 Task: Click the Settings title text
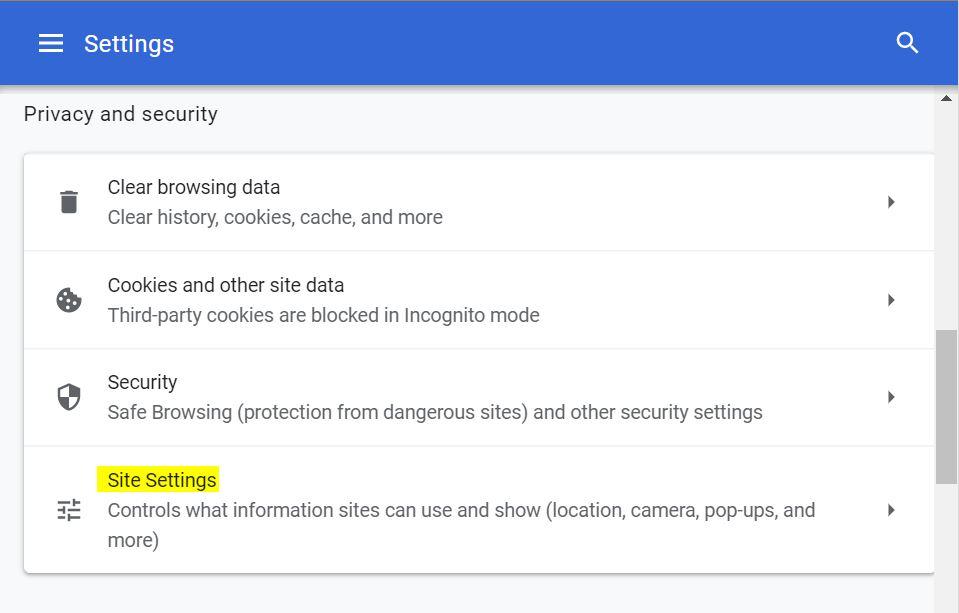point(129,44)
